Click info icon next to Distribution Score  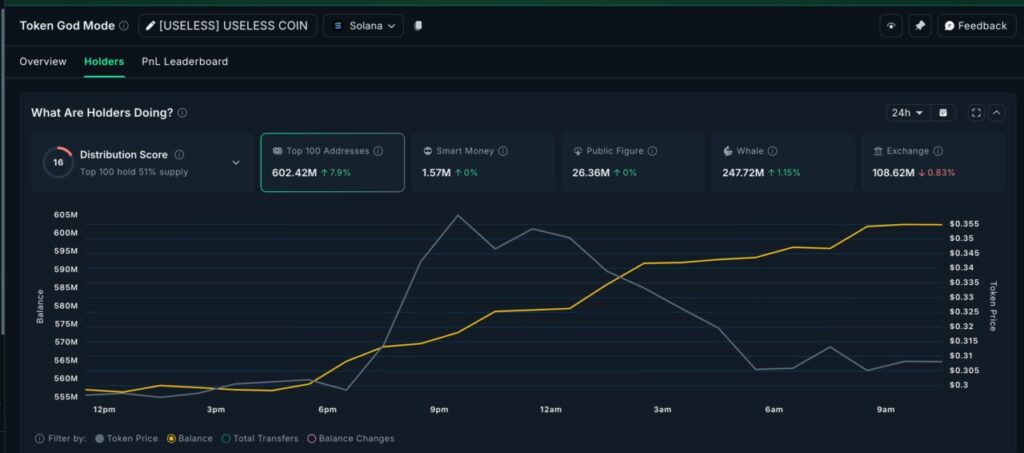pos(179,155)
